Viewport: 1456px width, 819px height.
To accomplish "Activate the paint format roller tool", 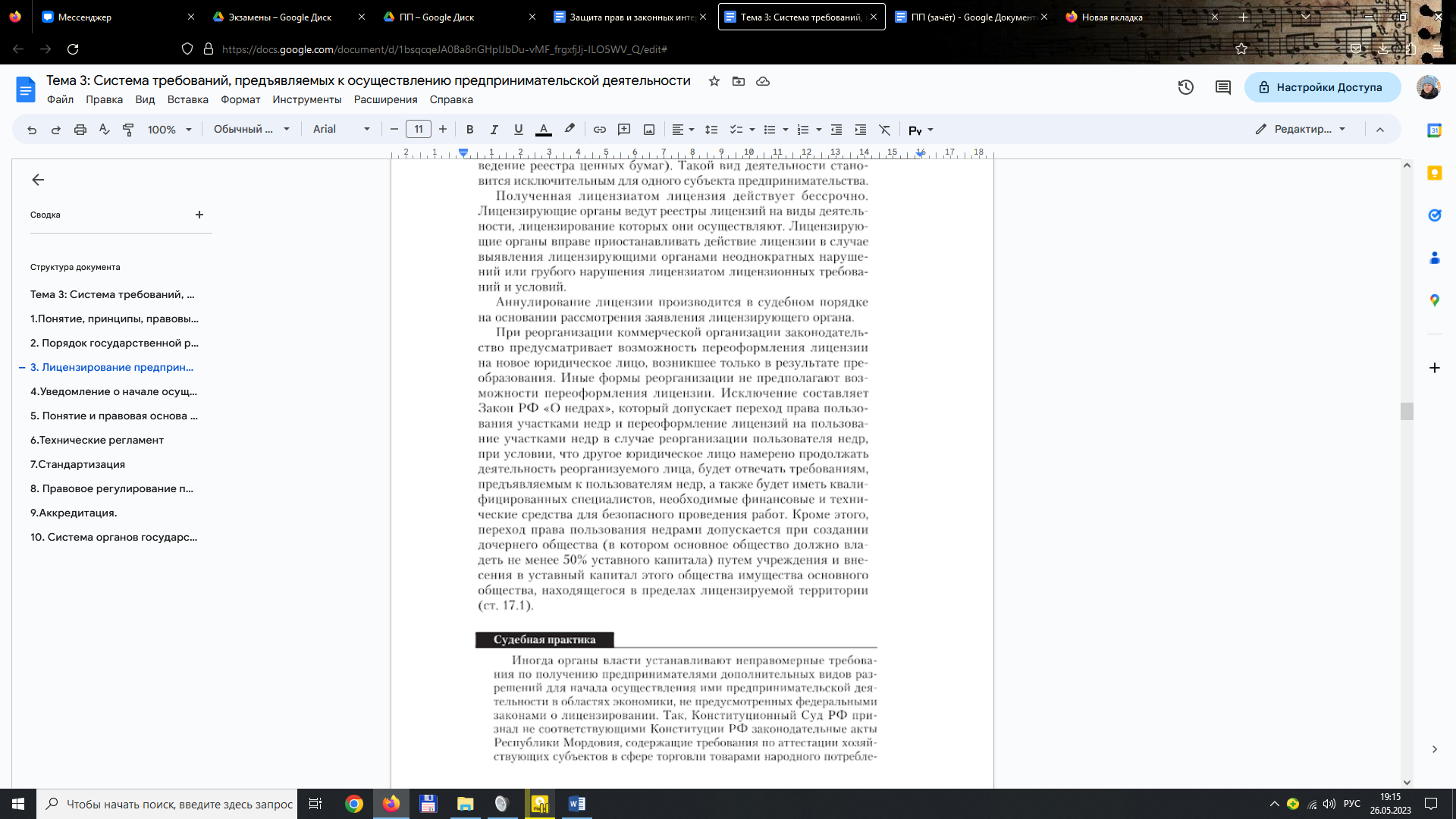I will (129, 130).
